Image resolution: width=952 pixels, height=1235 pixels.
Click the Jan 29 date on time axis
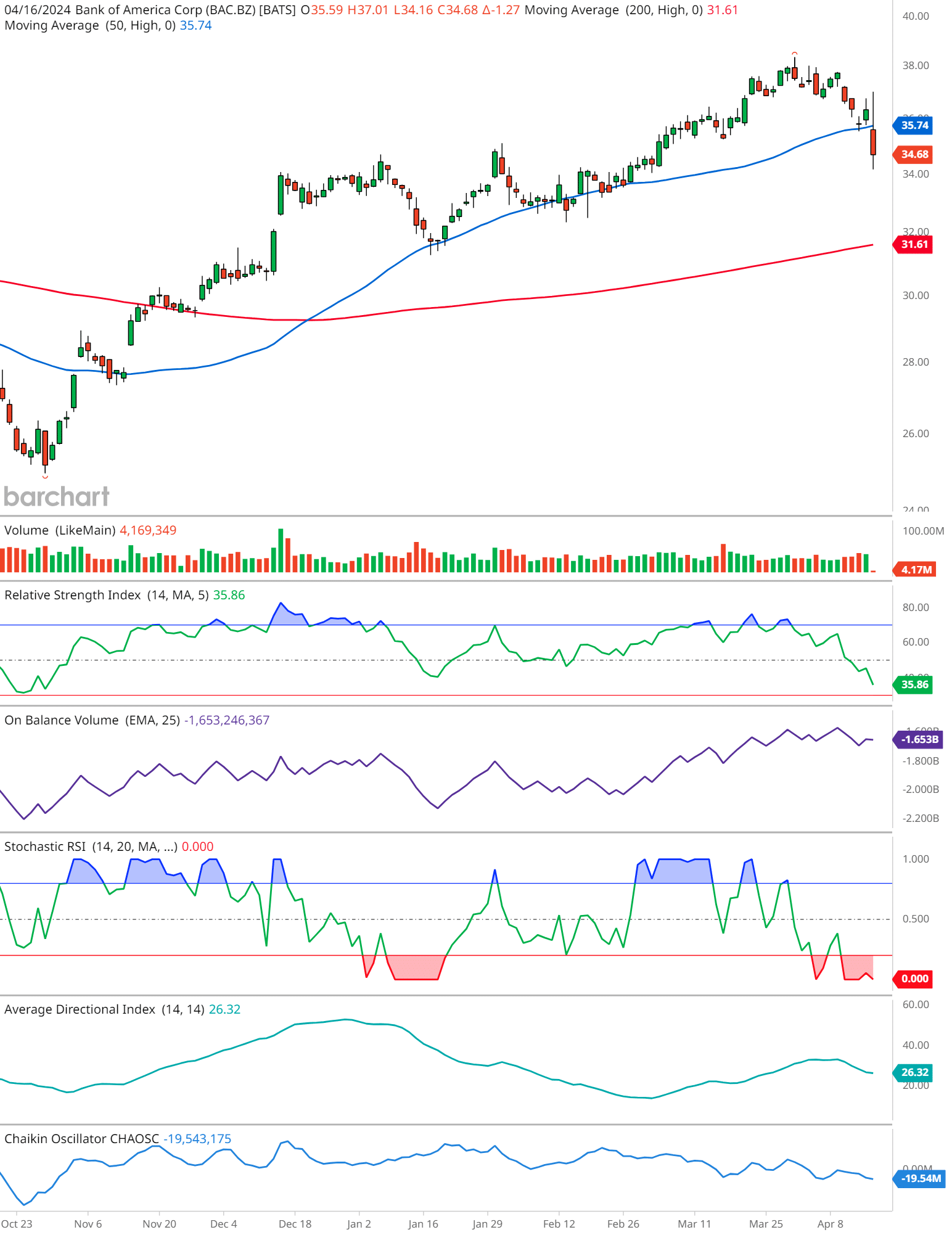pyautogui.click(x=487, y=1224)
